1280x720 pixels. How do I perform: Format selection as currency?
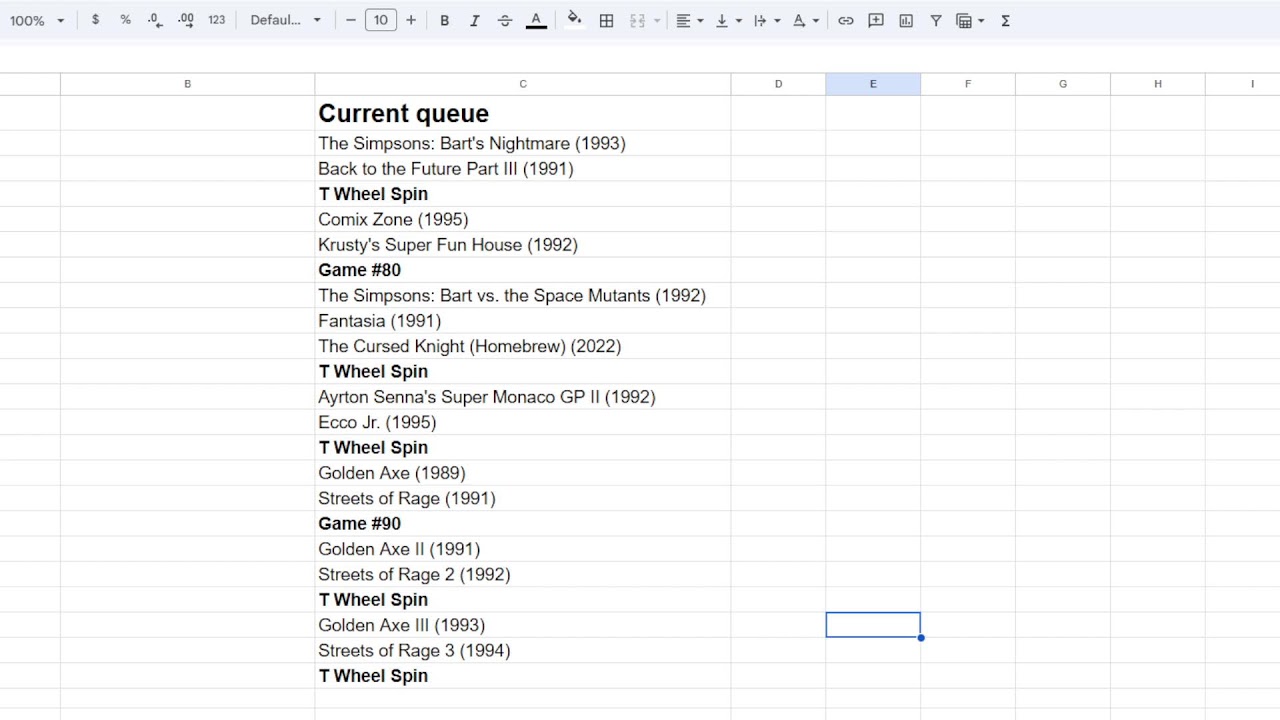point(95,20)
